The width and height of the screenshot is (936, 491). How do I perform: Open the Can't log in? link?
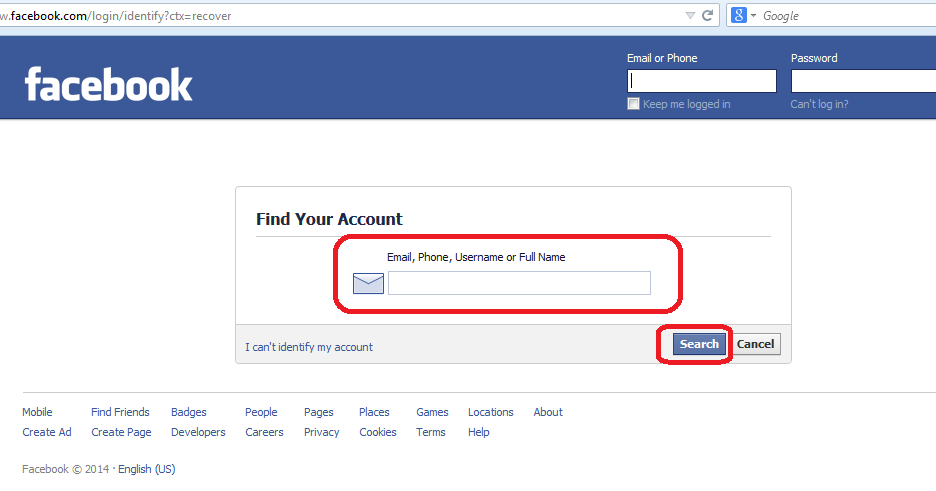[x=819, y=104]
